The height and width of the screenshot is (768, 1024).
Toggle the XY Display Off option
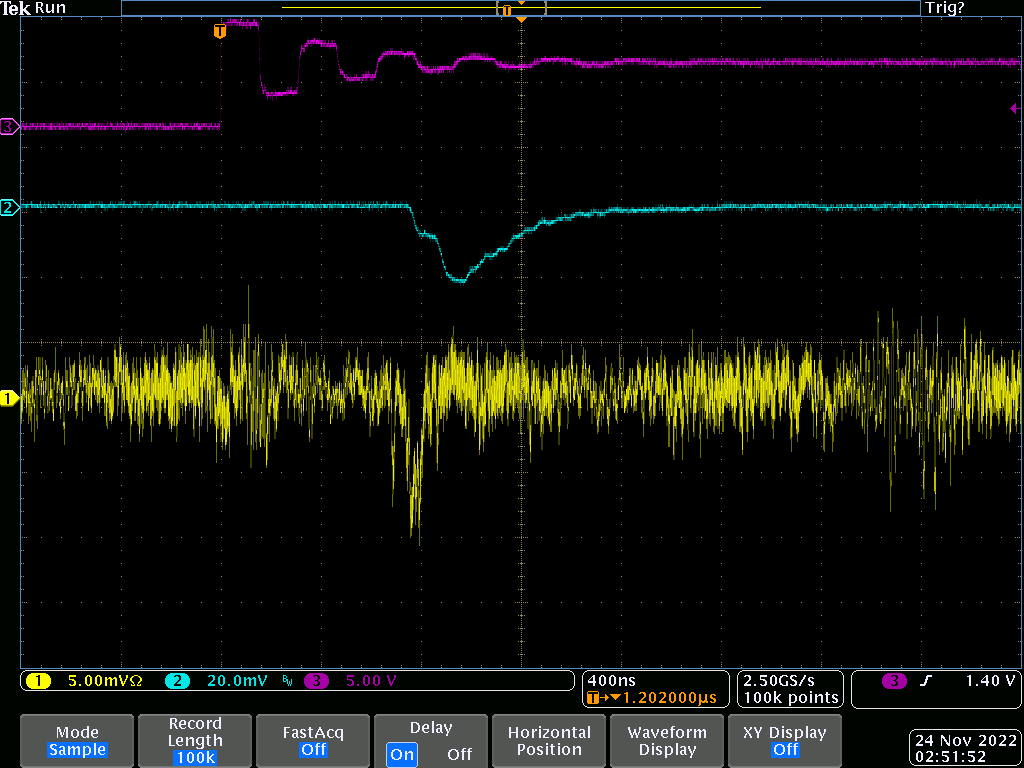tap(785, 741)
